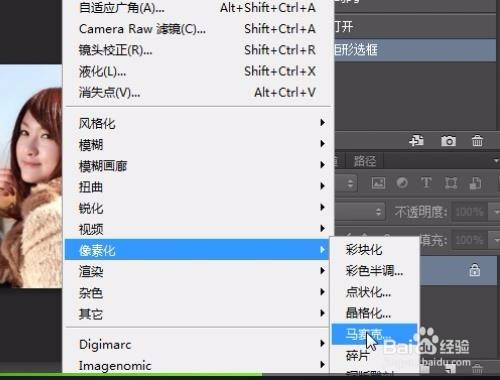Filter layers by pixel layer icon
500x380 pixels.
coord(378,183)
